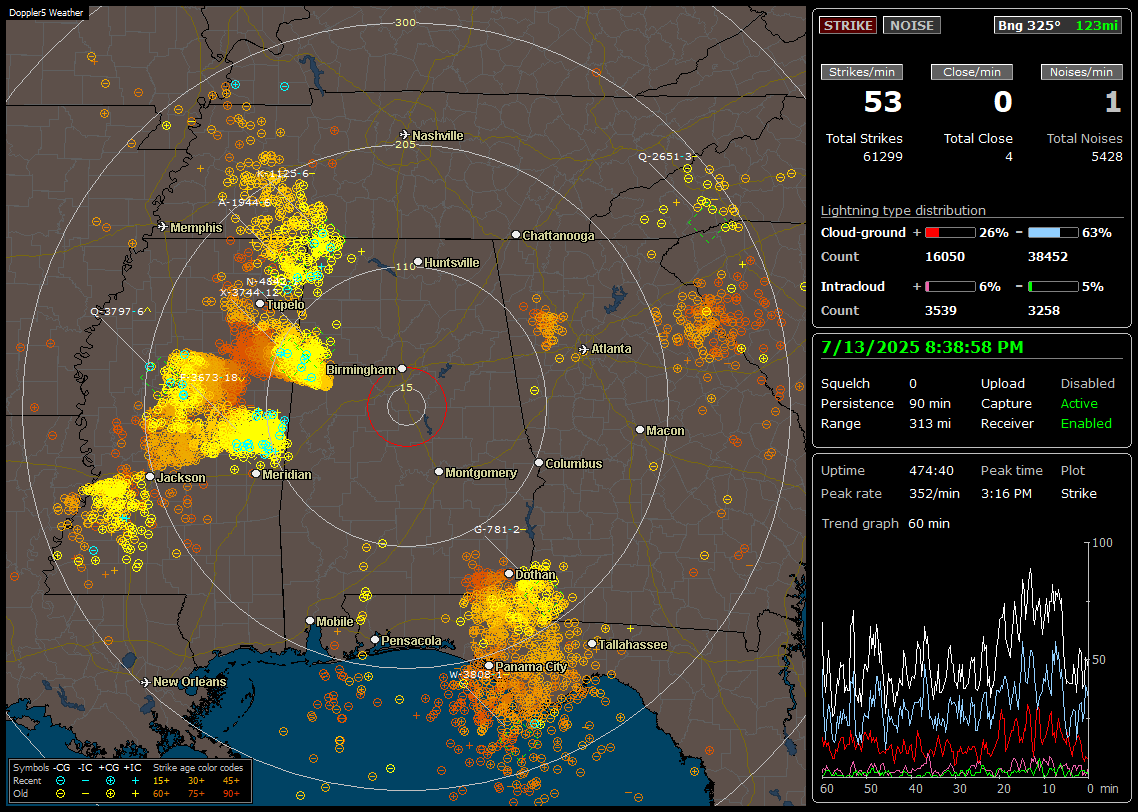Screen dimensions: 1138x812
Task: Click the Plot value Strike
Action: point(1078,493)
